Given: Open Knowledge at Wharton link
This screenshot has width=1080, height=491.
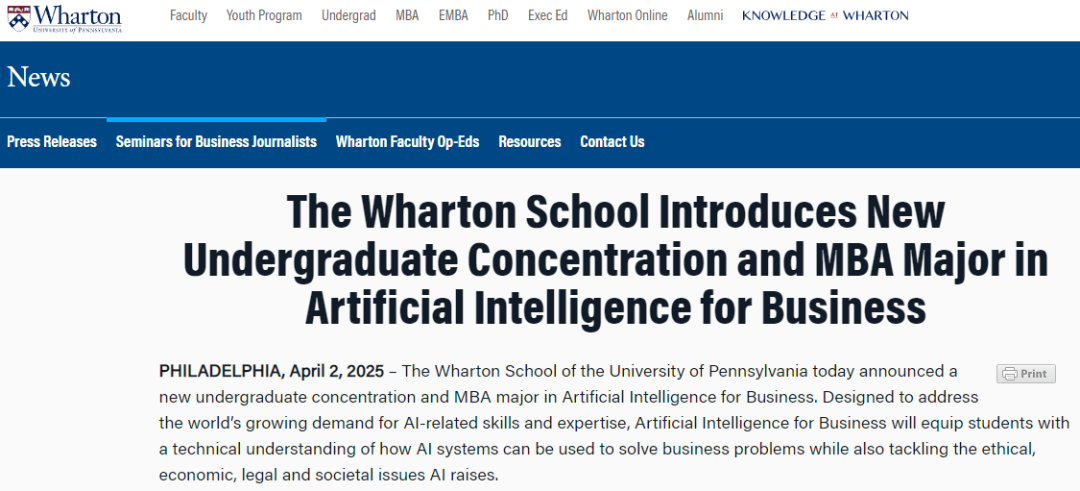Looking at the screenshot, I should [x=825, y=16].
